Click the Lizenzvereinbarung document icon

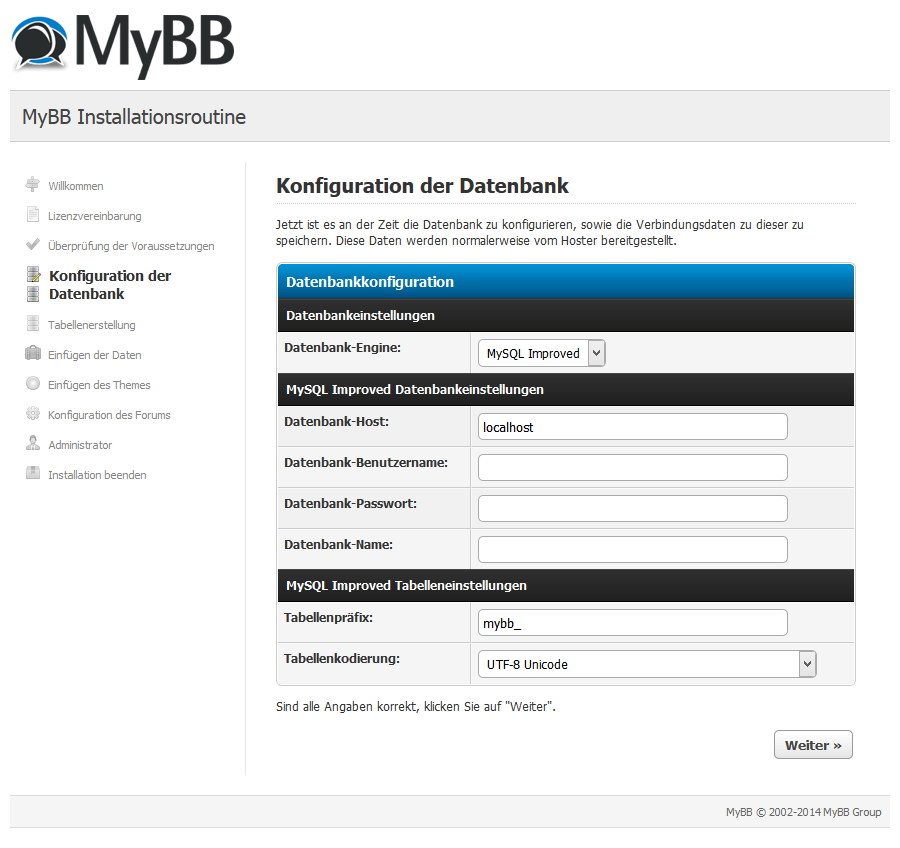click(x=33, y=215)
